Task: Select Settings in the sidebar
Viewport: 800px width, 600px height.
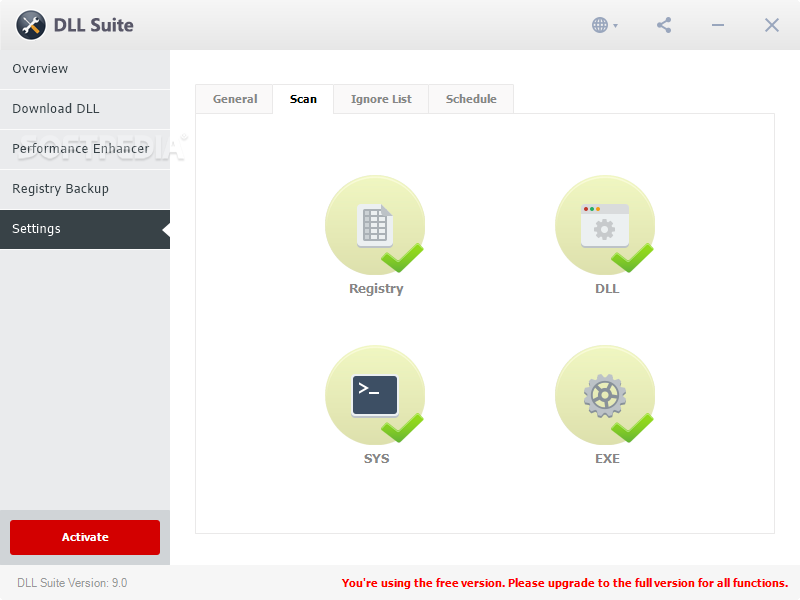Action: click(85, 229)
